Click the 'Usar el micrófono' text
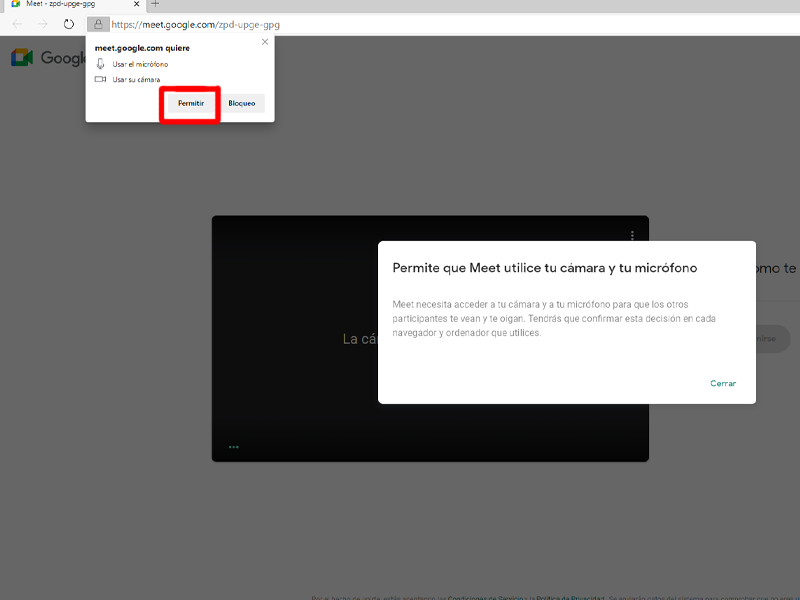Viewport: 800px width, 600px height. 140,64
